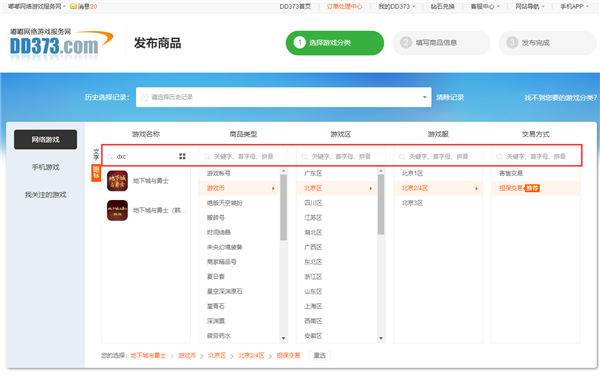600x376 pixels.
Task: Click the 消息 20 notification link
Action: click(87, 7)
